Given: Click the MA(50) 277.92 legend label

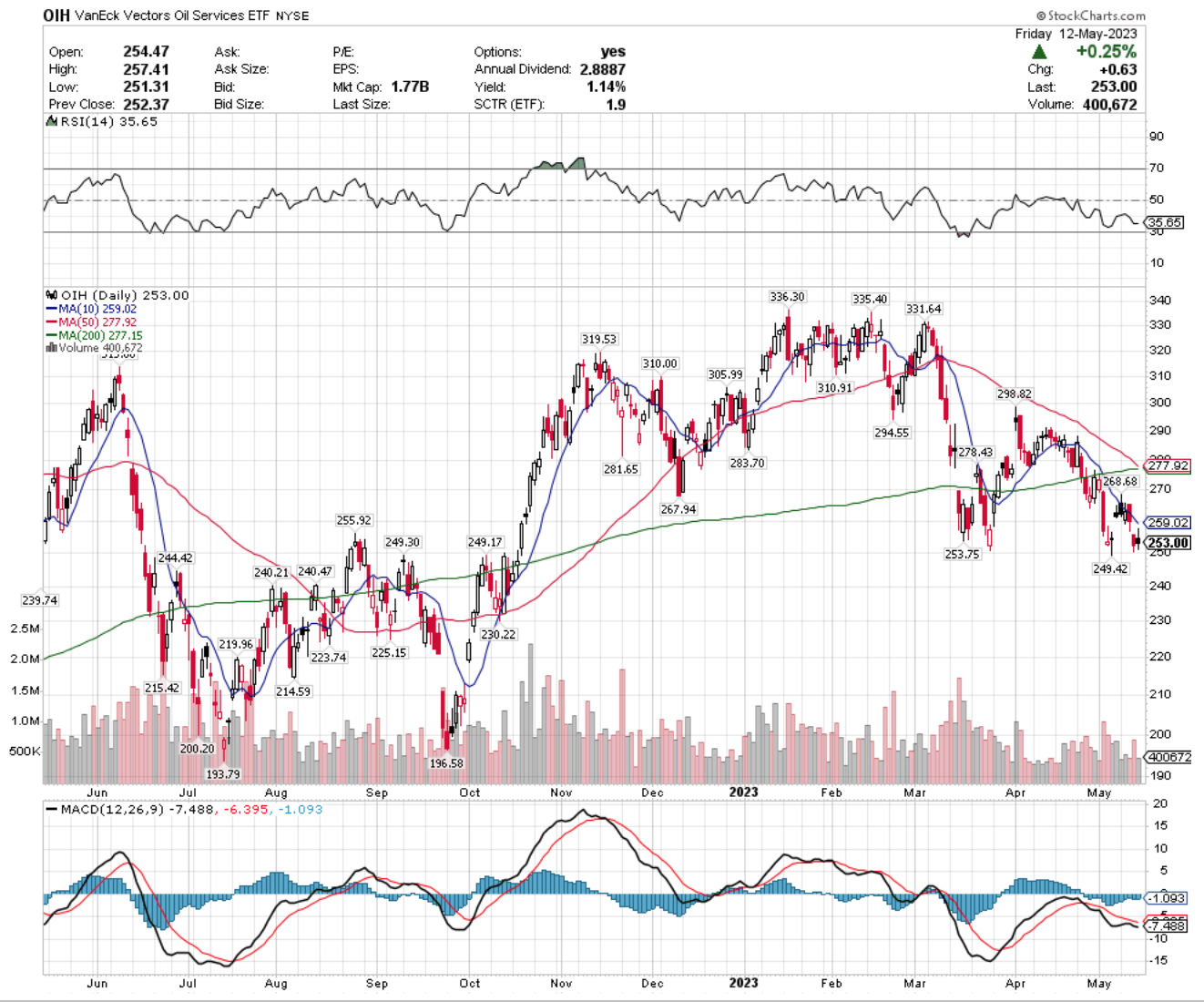Looking at the screenshot, I should point(97,322).
